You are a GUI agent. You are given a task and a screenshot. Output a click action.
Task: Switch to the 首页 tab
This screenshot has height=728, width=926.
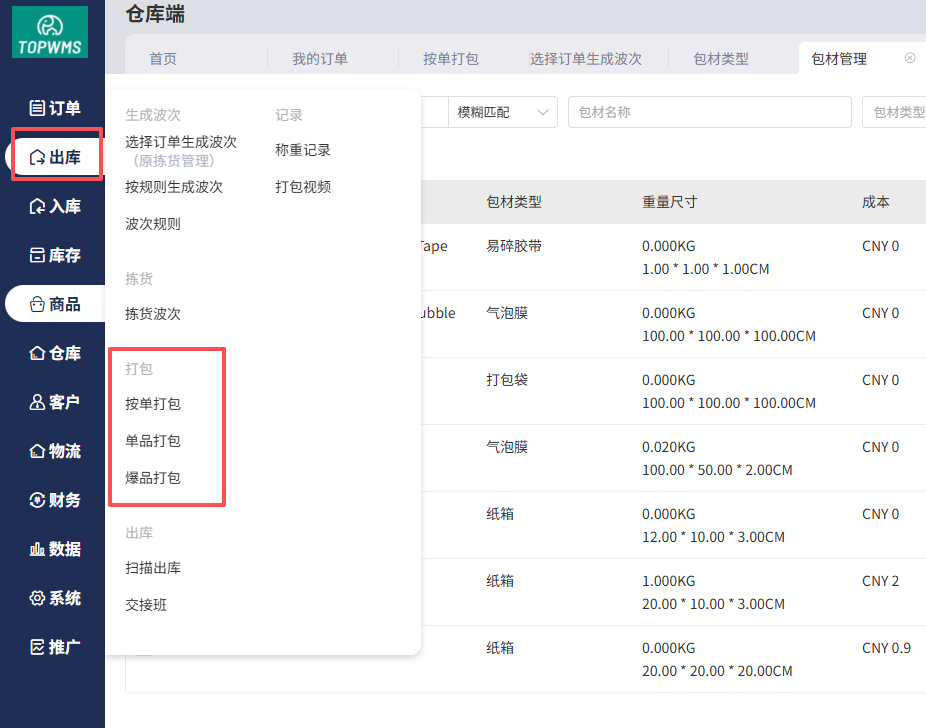tap(163, 59)
